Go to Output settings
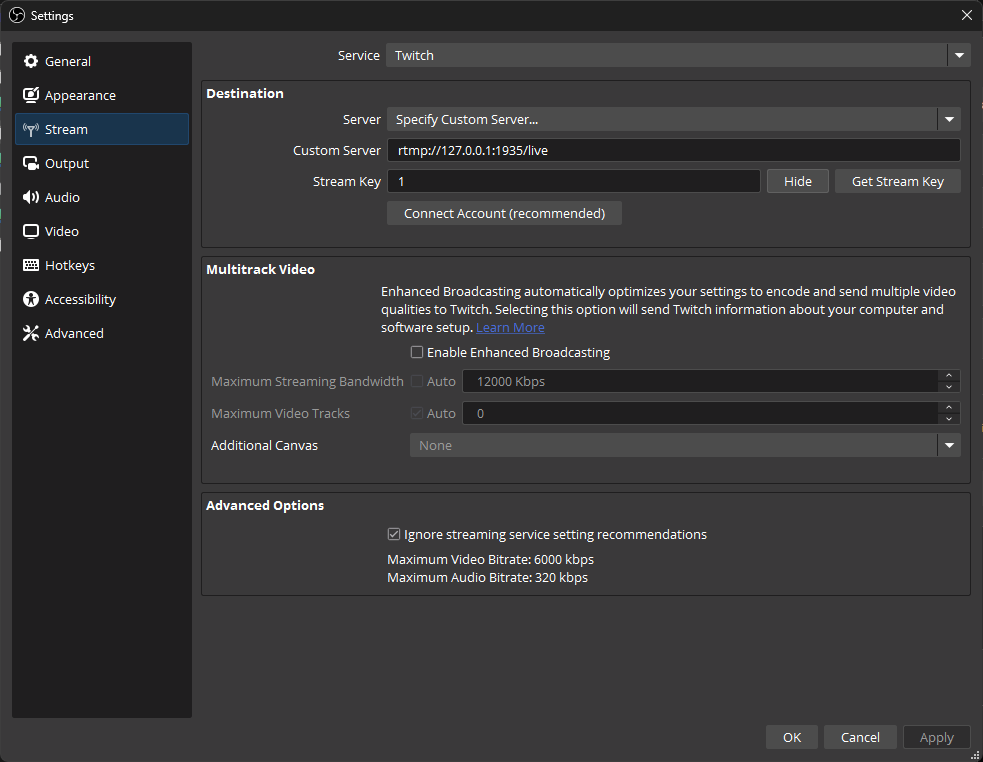 [102, 163]
